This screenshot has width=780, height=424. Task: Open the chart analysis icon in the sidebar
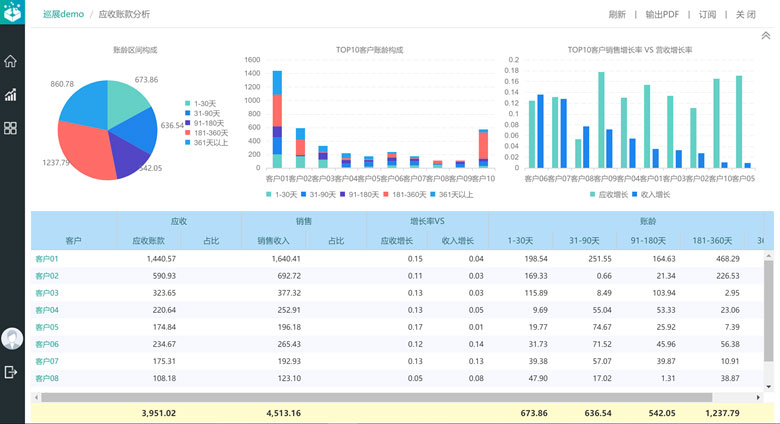coord(11,95)
